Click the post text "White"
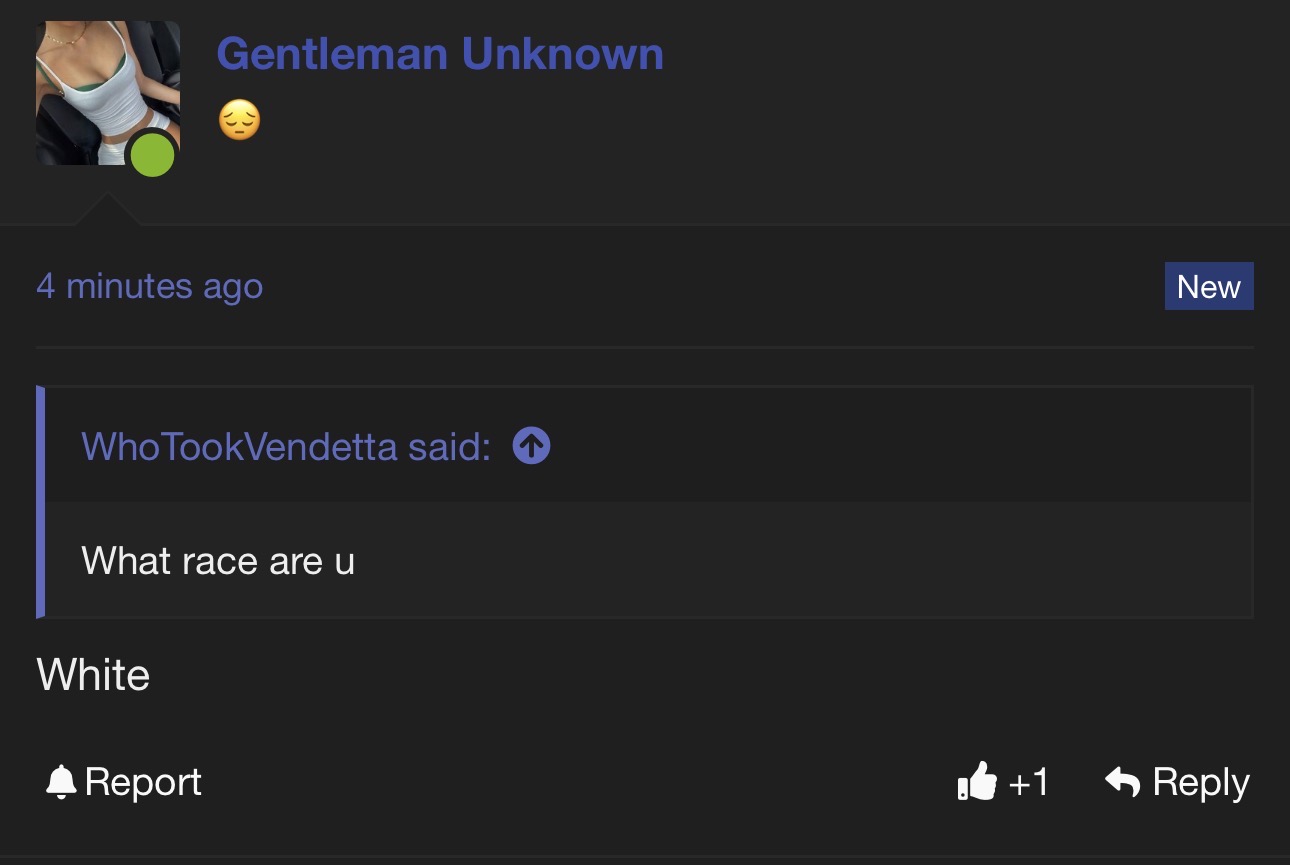 tap(93, 675)
